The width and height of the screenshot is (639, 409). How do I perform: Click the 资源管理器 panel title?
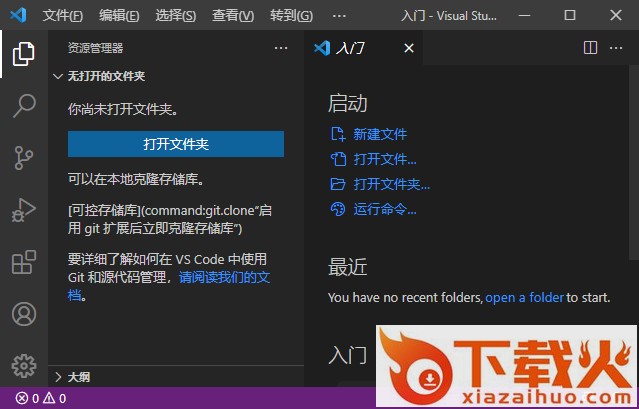click(x=95, y=48)
